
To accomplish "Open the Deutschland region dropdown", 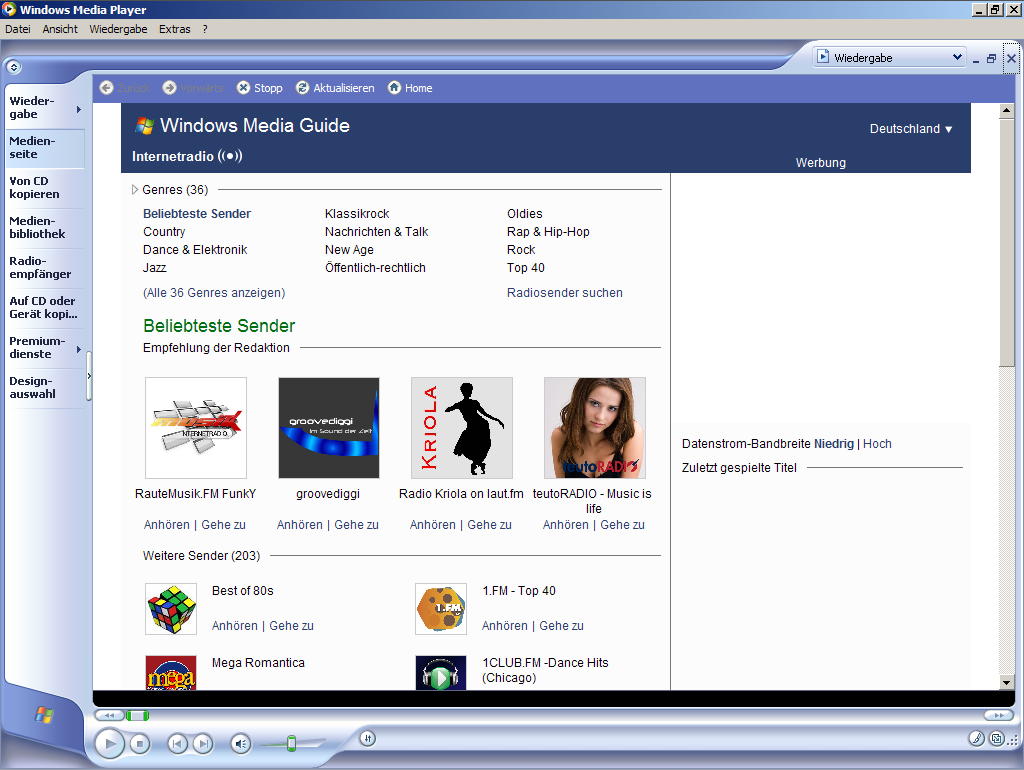I will (911, 129).
